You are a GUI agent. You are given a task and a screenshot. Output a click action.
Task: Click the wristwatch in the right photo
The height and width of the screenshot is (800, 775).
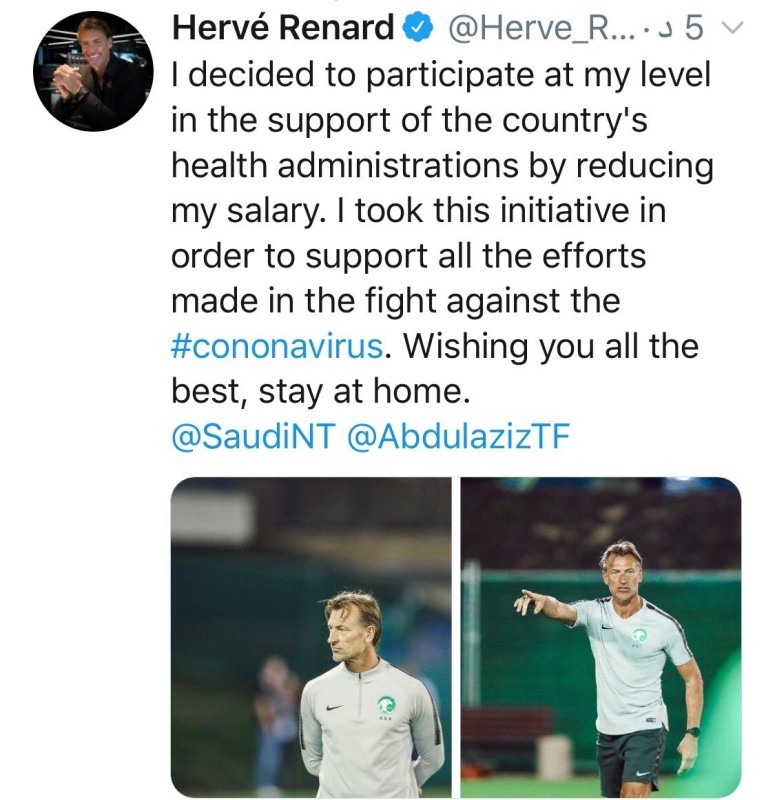tap(692, 732)
